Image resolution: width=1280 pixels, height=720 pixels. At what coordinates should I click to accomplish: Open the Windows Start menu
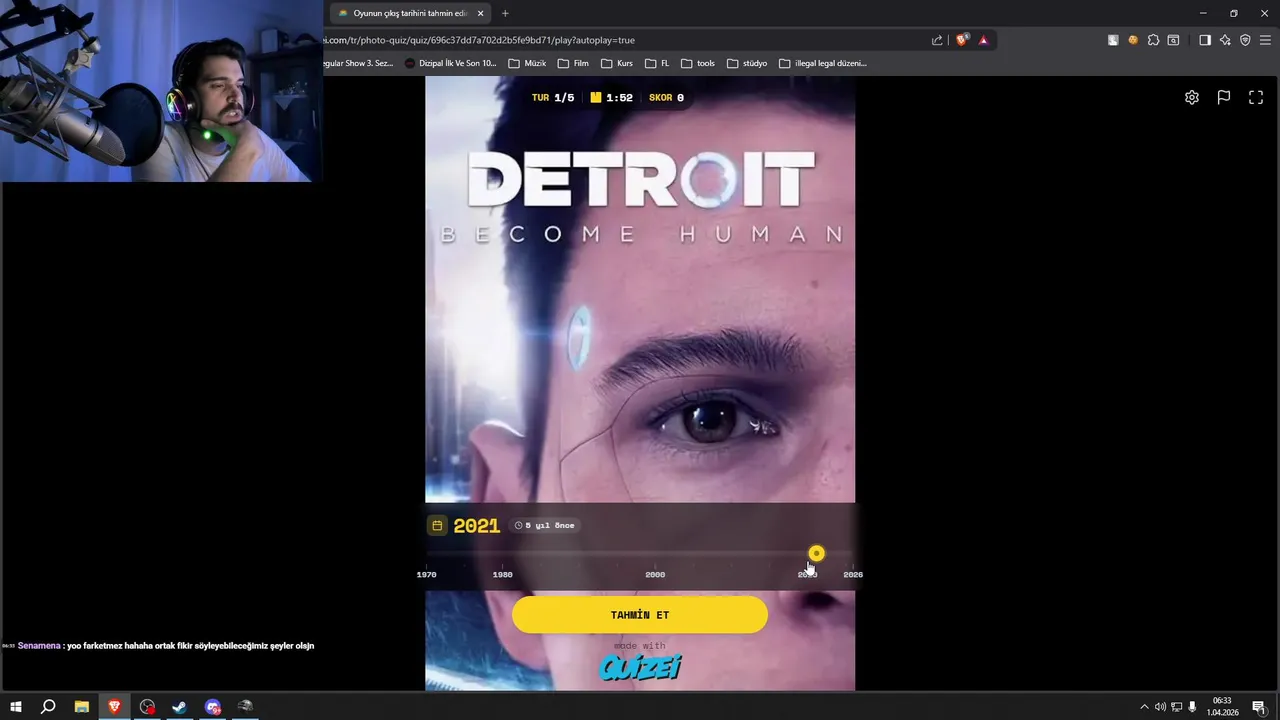(x=16, y=707)
